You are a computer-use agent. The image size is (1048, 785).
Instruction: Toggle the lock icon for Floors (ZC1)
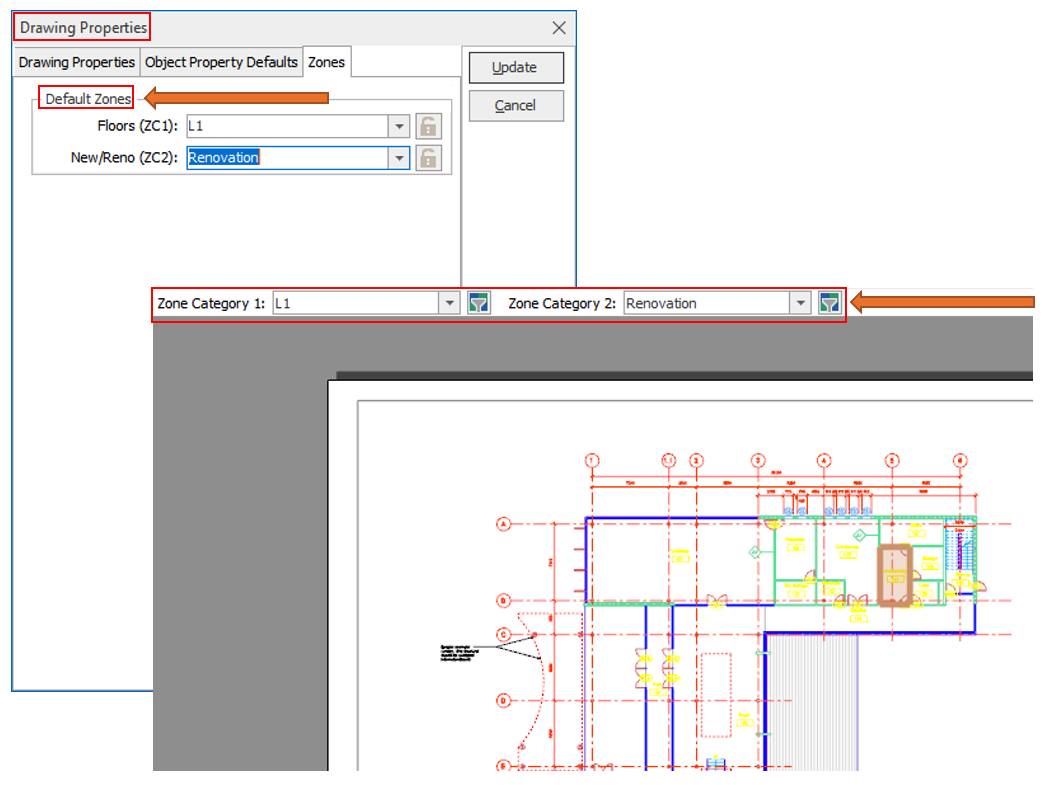[x=428, y=126]
